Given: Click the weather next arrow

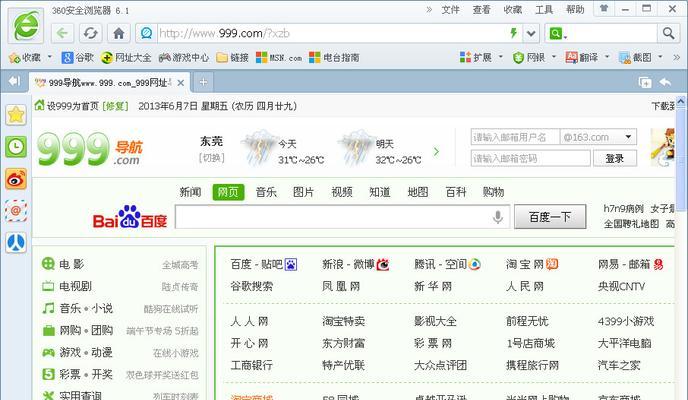Looking at the screenshot, I should click(436, 152).
